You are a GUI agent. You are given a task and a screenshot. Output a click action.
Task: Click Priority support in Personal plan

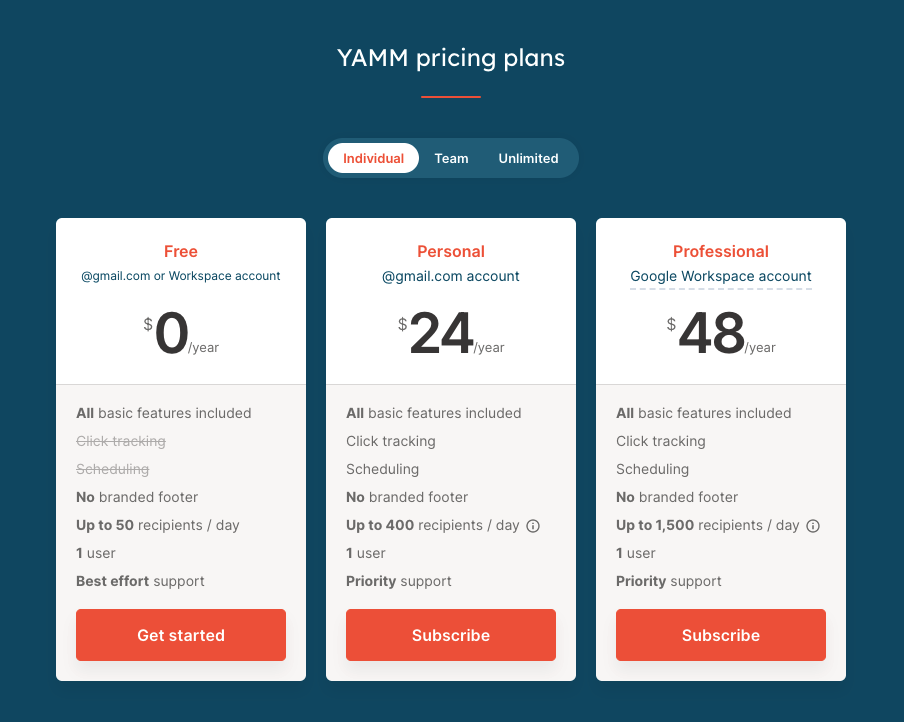(x=399, y=581)
